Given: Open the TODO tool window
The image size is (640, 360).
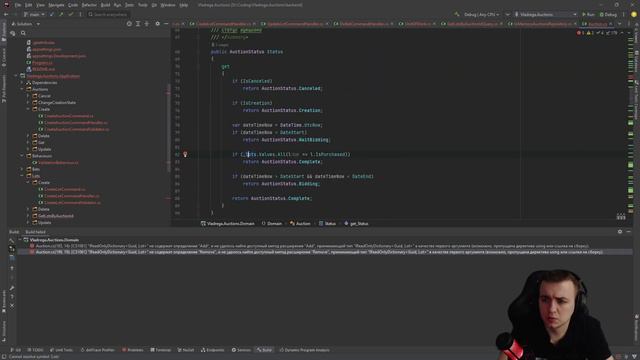Looking at the screenshot, I should click(35, 350).
